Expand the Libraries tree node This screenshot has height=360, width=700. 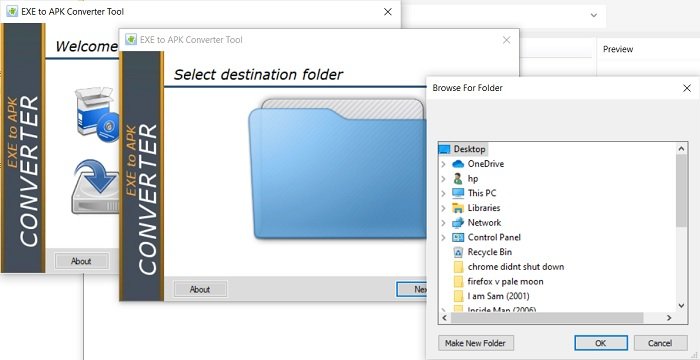(443, 209)
